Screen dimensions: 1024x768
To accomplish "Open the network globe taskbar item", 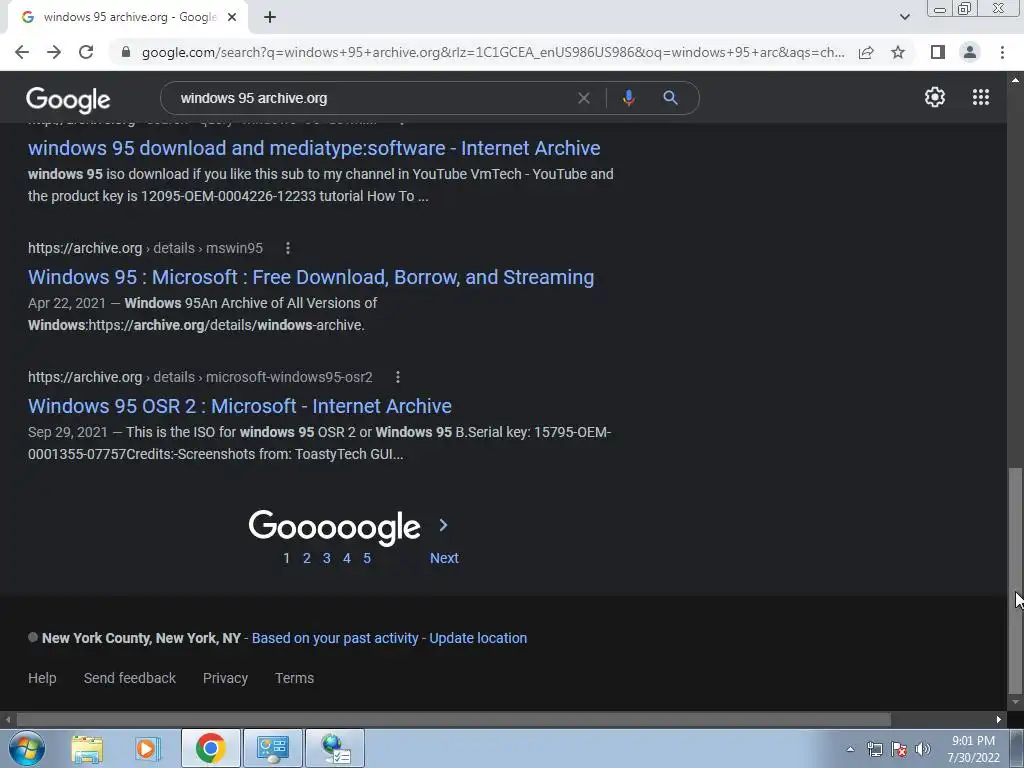I will tap(335, 748).
